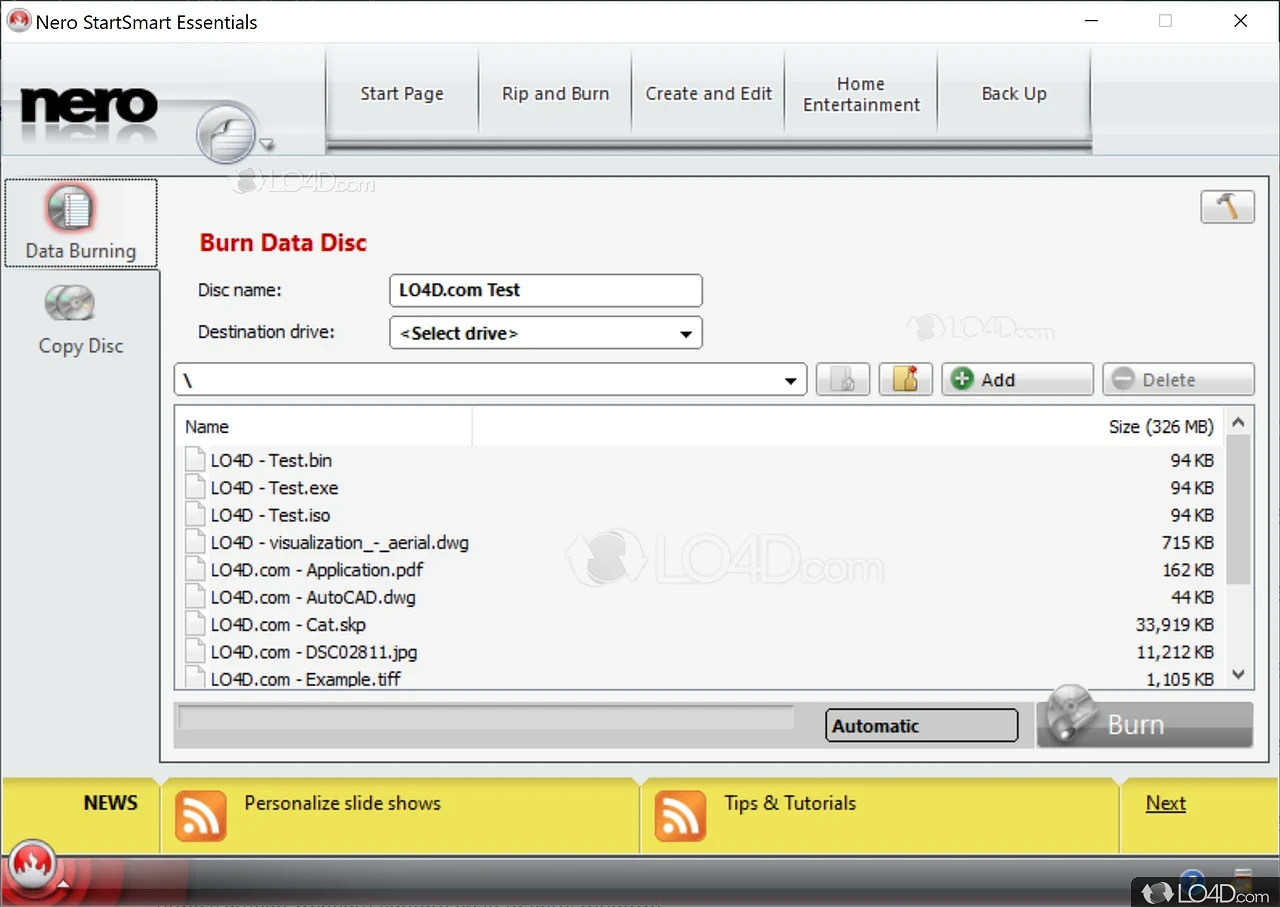Click the Disc name input field

pos(546,291)
